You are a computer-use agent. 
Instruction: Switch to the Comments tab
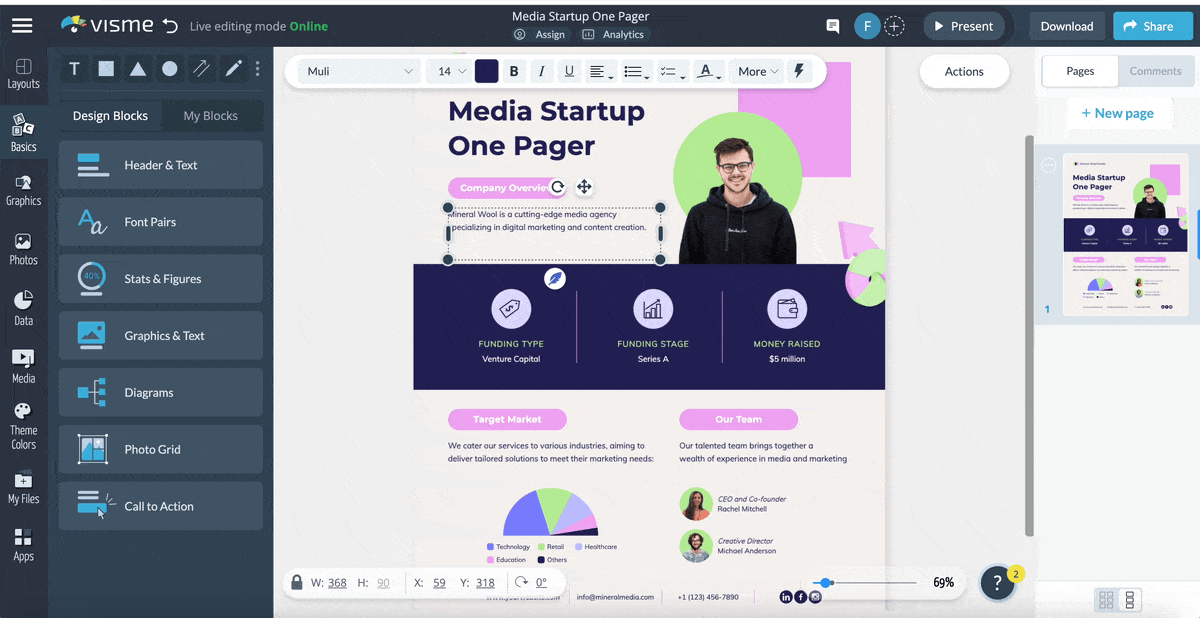click(x=1155, y=71)
